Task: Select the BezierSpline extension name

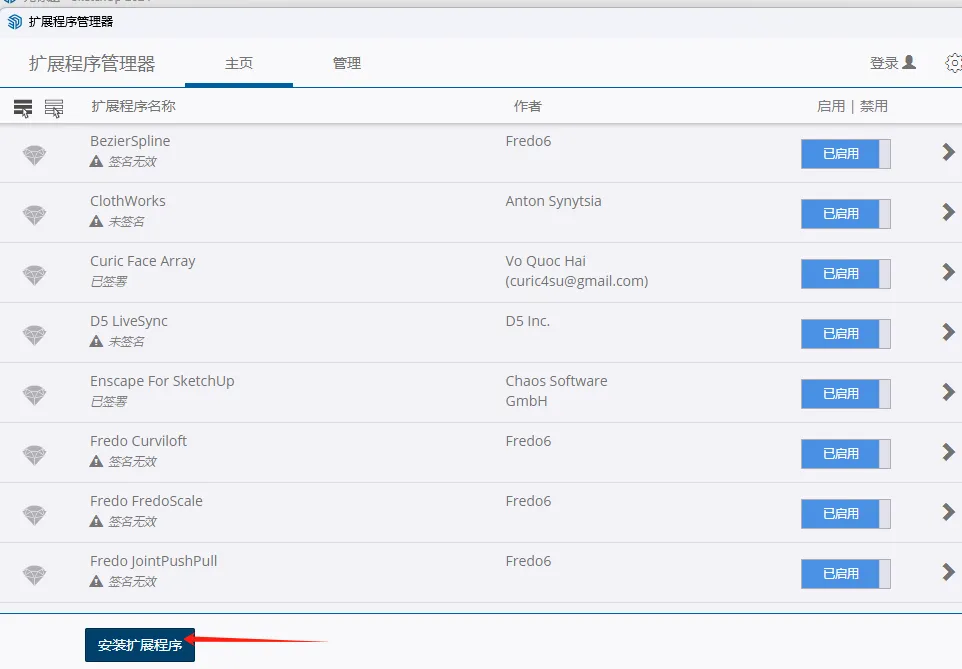Action: (x=130, y=141)
